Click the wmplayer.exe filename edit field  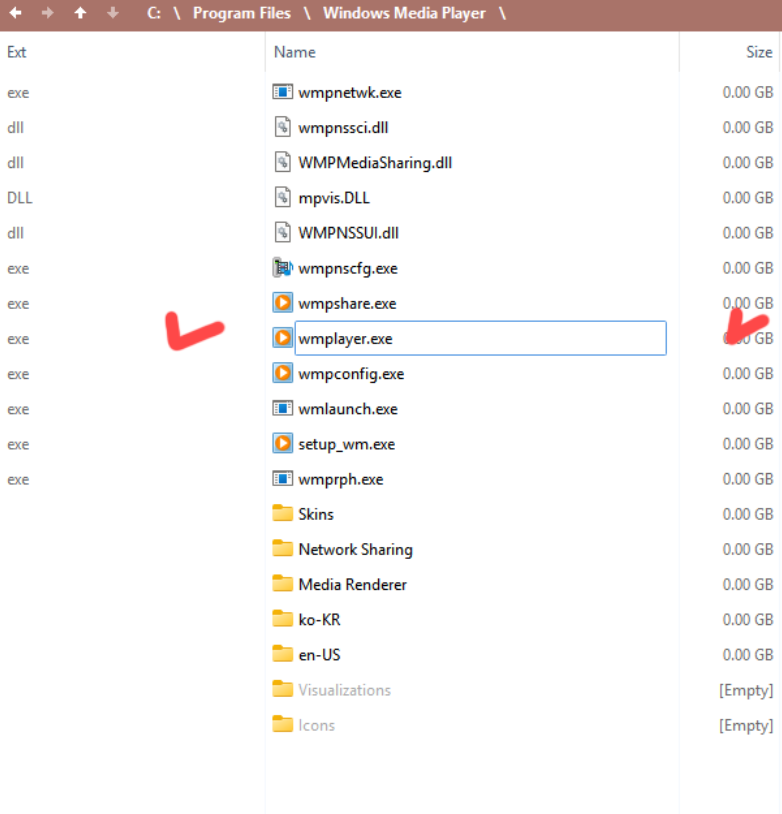(480, 339)
